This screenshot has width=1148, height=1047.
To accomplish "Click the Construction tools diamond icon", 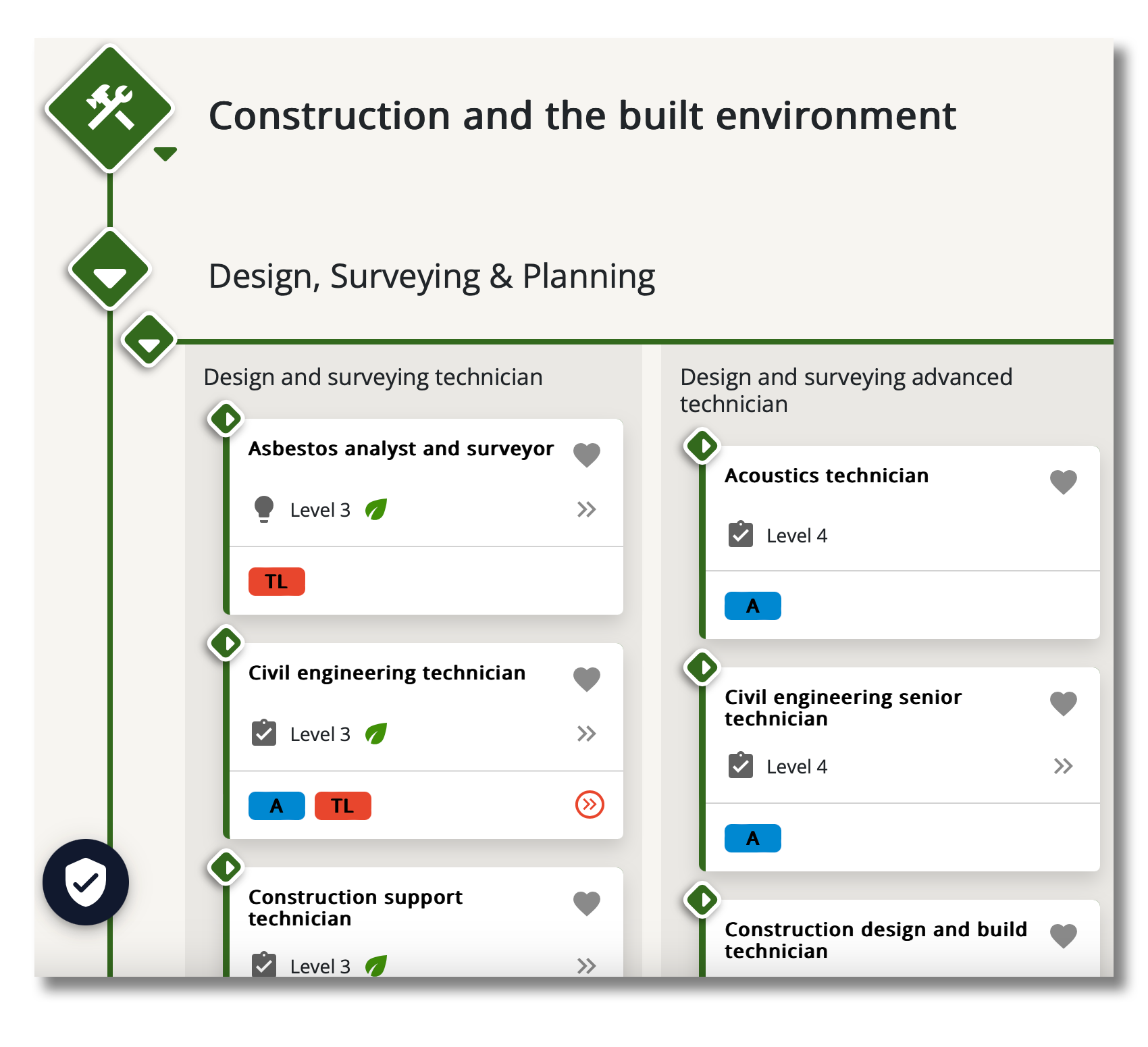I will click(x=109, y=108).
